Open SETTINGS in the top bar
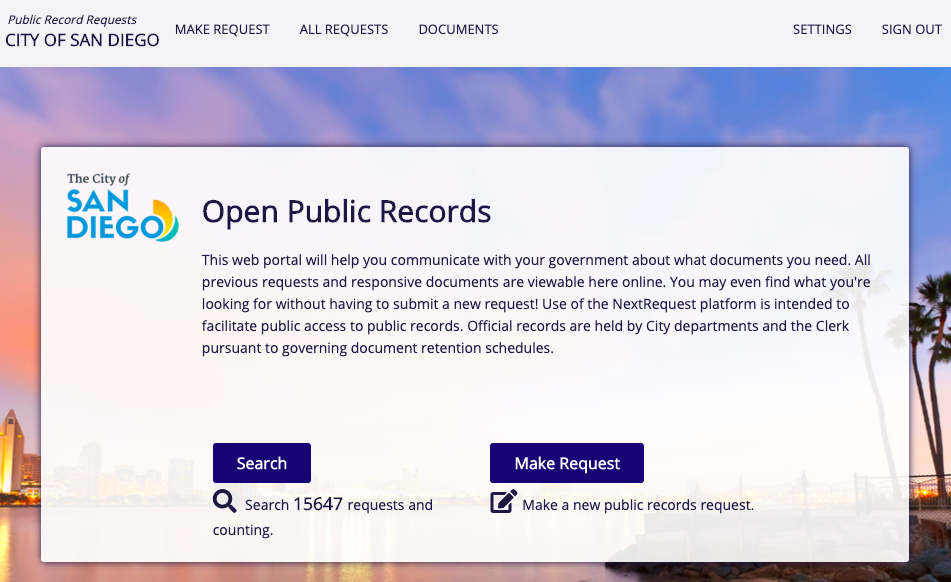The height and width of the screenshot is (582, 951). pyautogui.click(x=822, y=29)
